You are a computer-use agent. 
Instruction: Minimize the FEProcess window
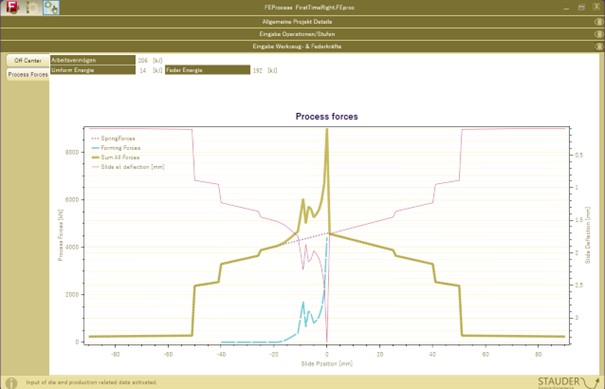[566, 8]
